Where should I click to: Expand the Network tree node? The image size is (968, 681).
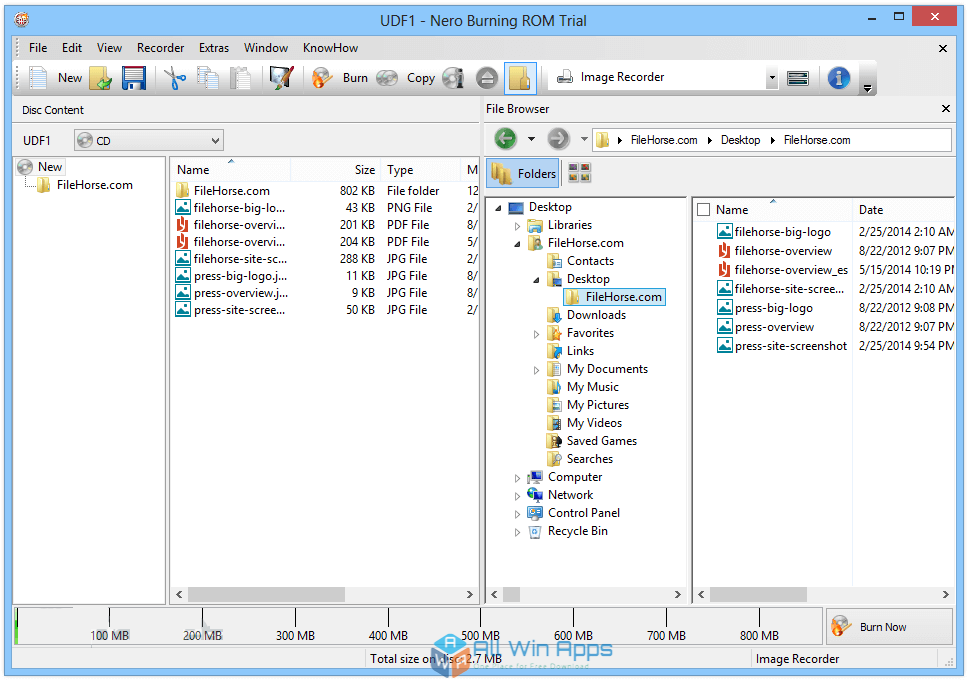(517, 496)
